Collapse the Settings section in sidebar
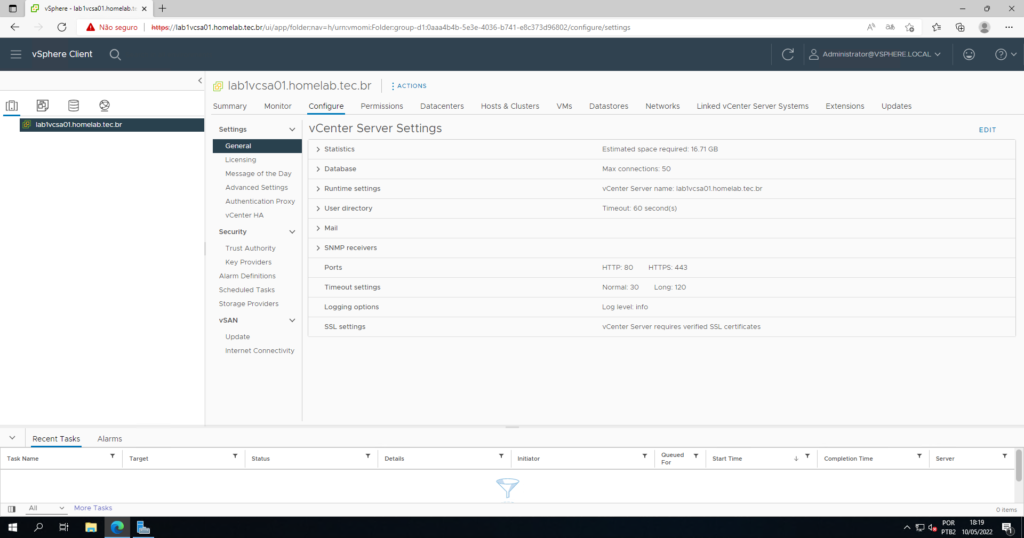 click(x=292, y=129)
